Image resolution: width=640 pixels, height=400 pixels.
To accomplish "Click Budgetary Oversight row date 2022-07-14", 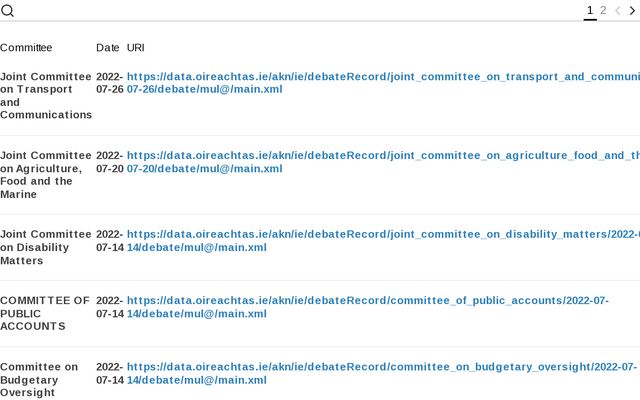I will tap(110, 373).
